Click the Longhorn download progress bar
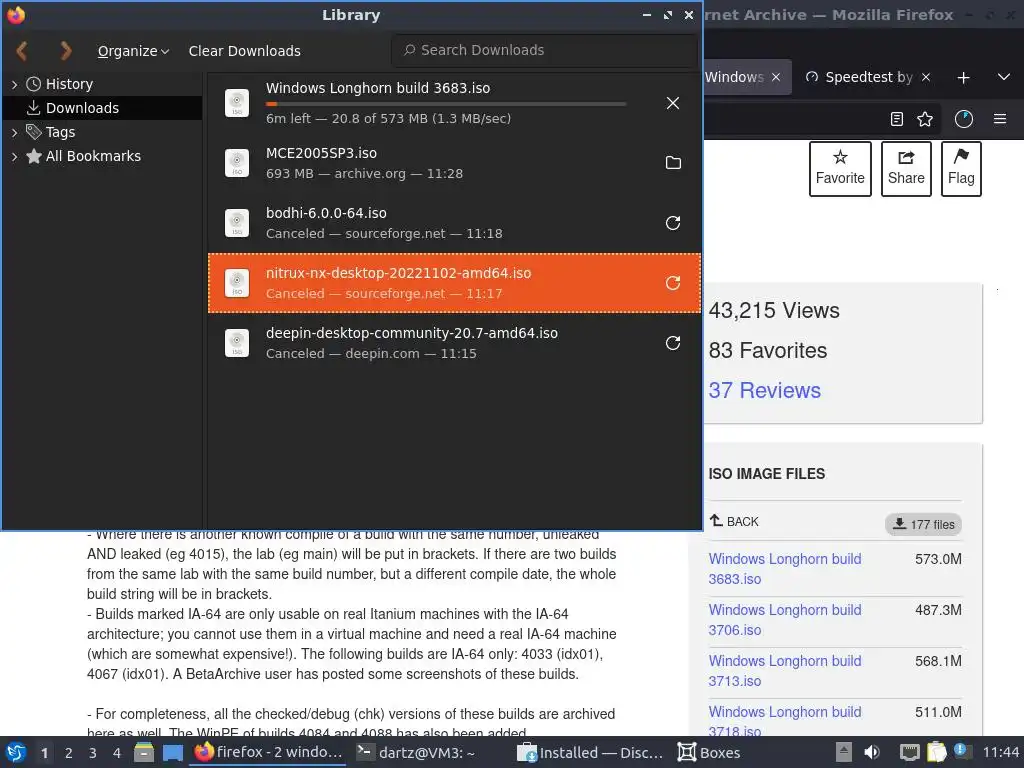 pyautogui.click(x=446, y=104)
